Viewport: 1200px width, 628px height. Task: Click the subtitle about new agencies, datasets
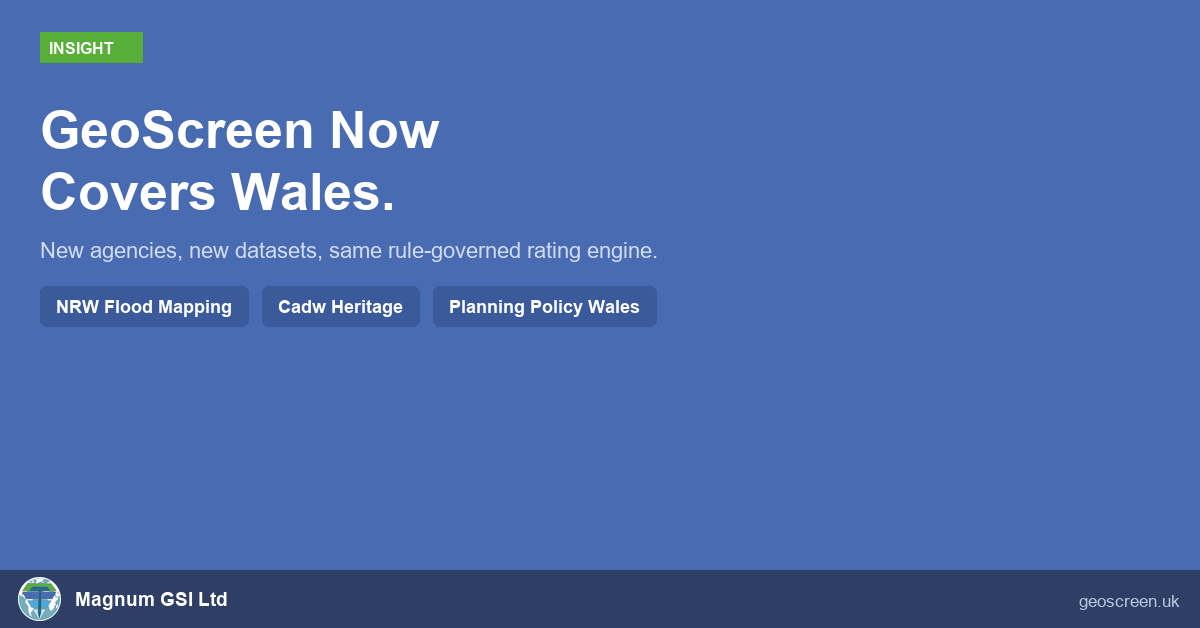pyautogui.click(x=349, y=251)
